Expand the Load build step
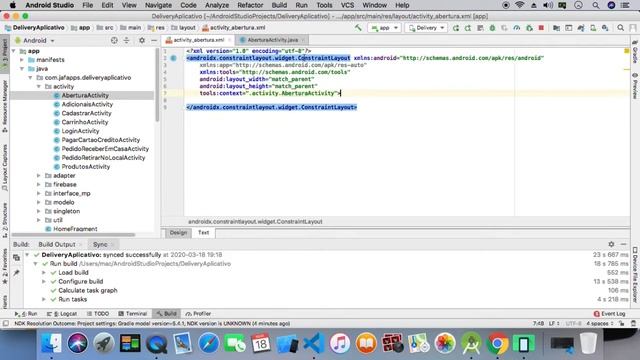 click(x=44, y=273)
